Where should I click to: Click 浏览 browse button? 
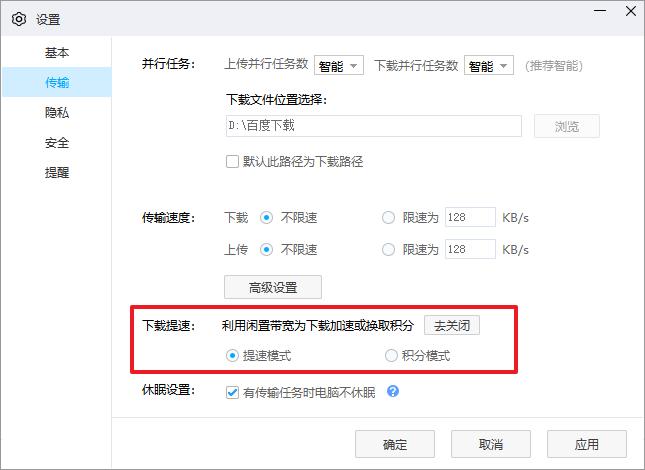(566, 127)
